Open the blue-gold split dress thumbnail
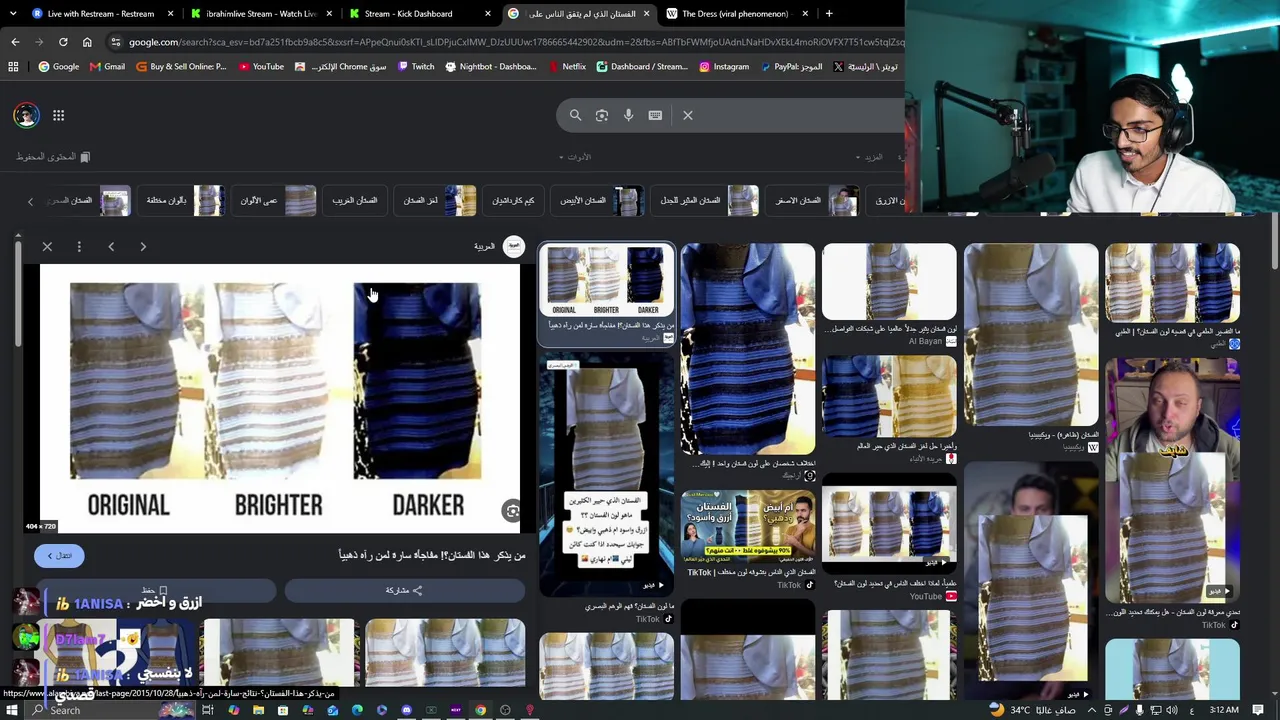Screen dimensions: 1280x720 tap(889, 396)
